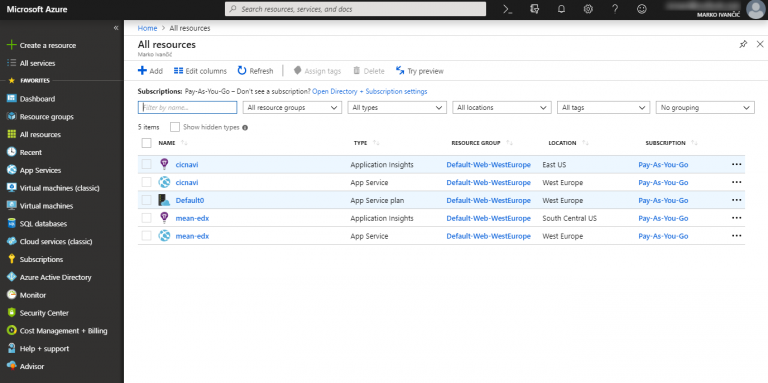Open the No grouping dropdown
Image resolution: width=768 pixels, height=383 pixels.
click(705, 108)
